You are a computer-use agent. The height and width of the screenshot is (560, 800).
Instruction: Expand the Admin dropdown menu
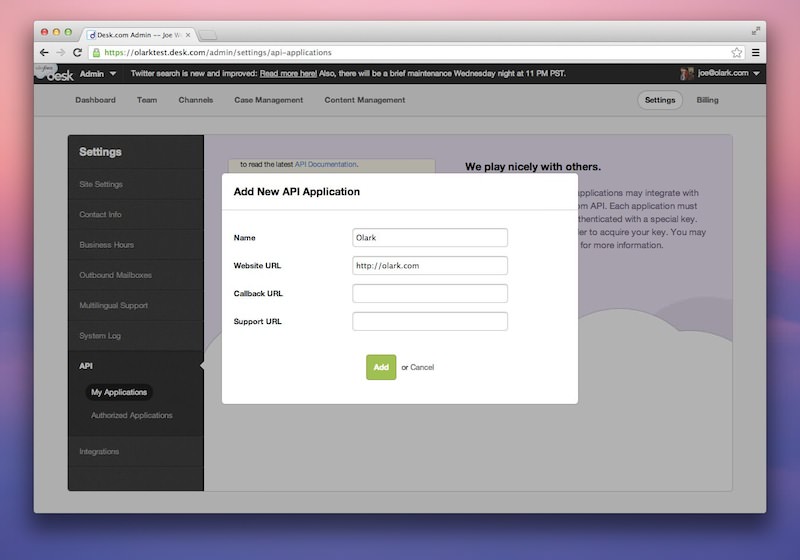[98, 74]
